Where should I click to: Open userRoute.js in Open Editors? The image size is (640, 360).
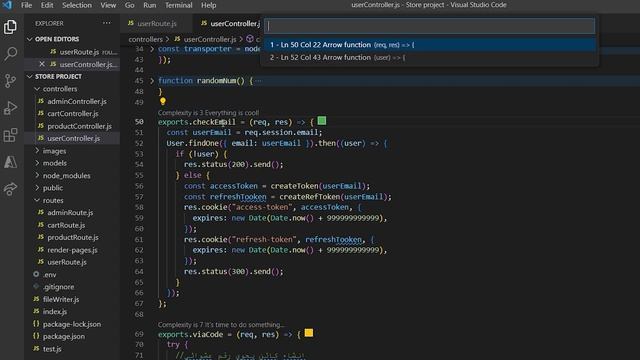tap(72, 52)
